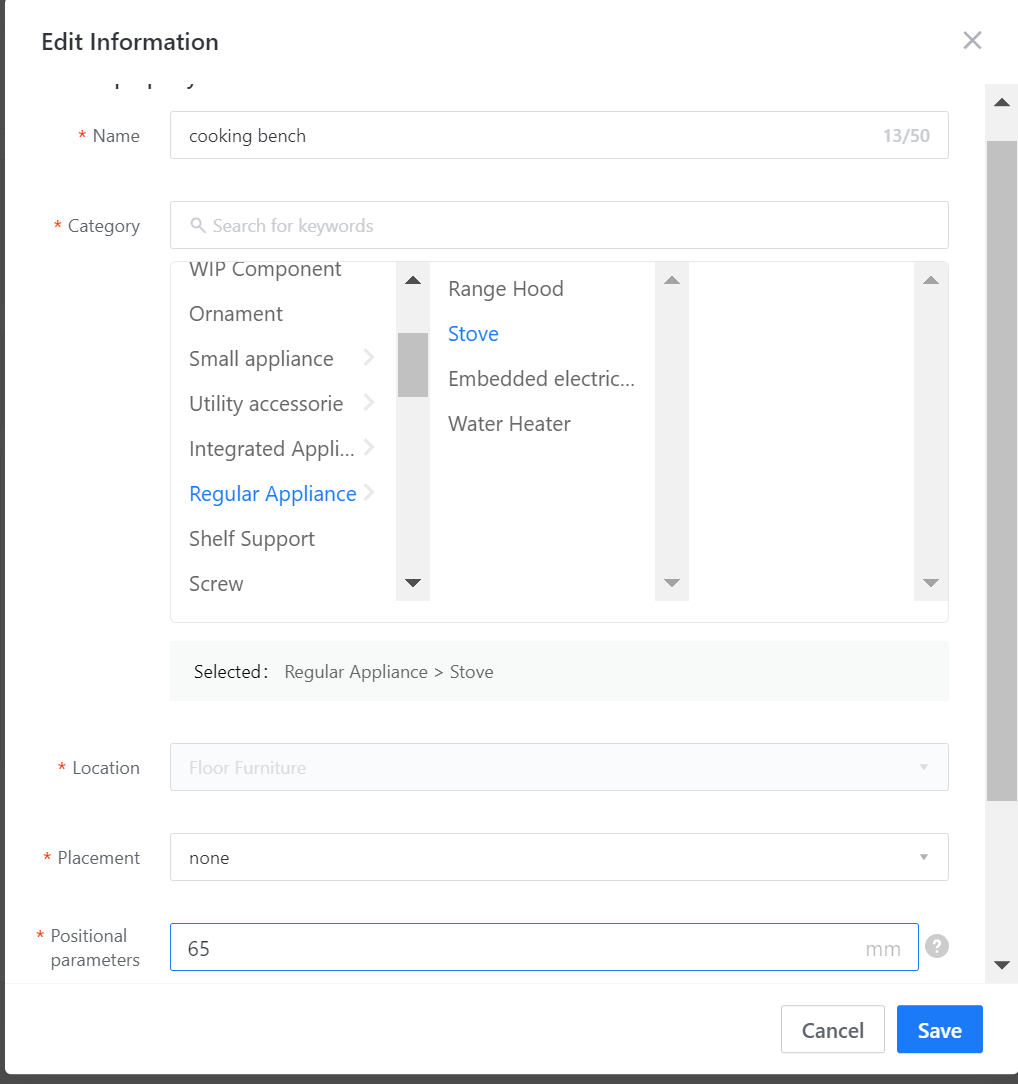The image size is (1018, 1084).
Task: Click the help icon beside Positional parameters
Action: [936, 946]
